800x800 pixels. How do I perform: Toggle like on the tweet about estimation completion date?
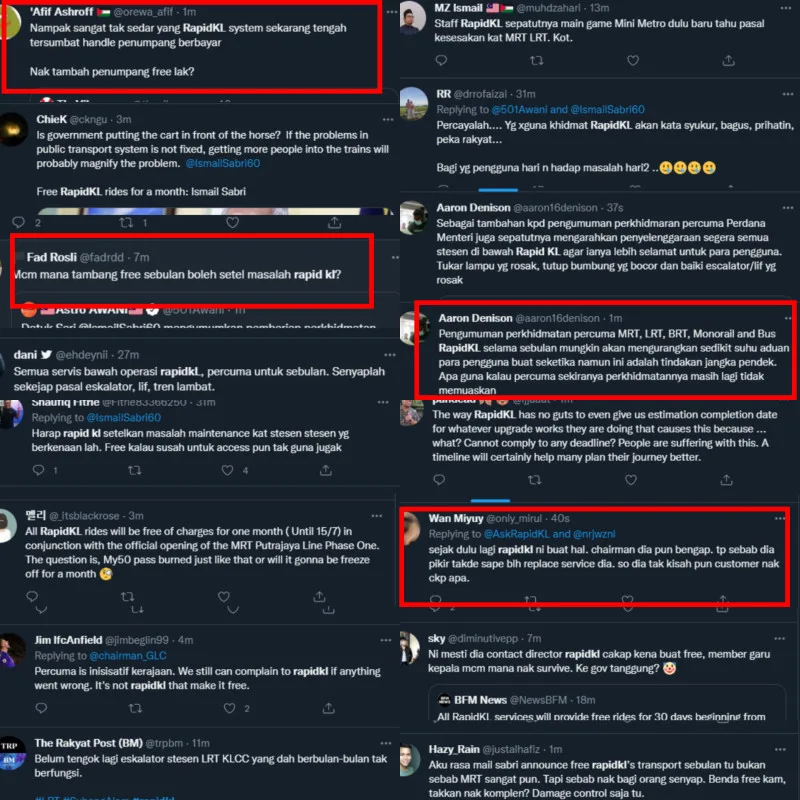point(631,480)
